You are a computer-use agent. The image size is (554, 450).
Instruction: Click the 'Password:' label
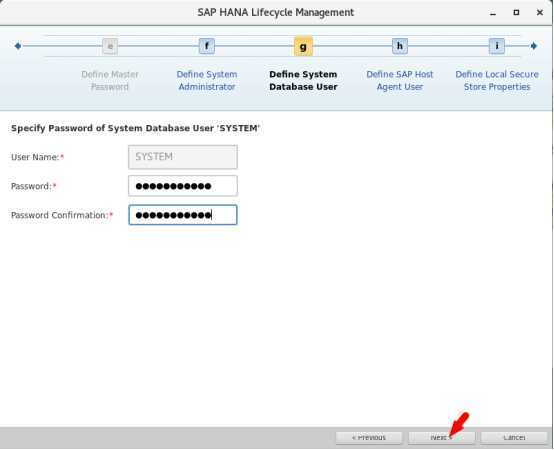(31, 186)
